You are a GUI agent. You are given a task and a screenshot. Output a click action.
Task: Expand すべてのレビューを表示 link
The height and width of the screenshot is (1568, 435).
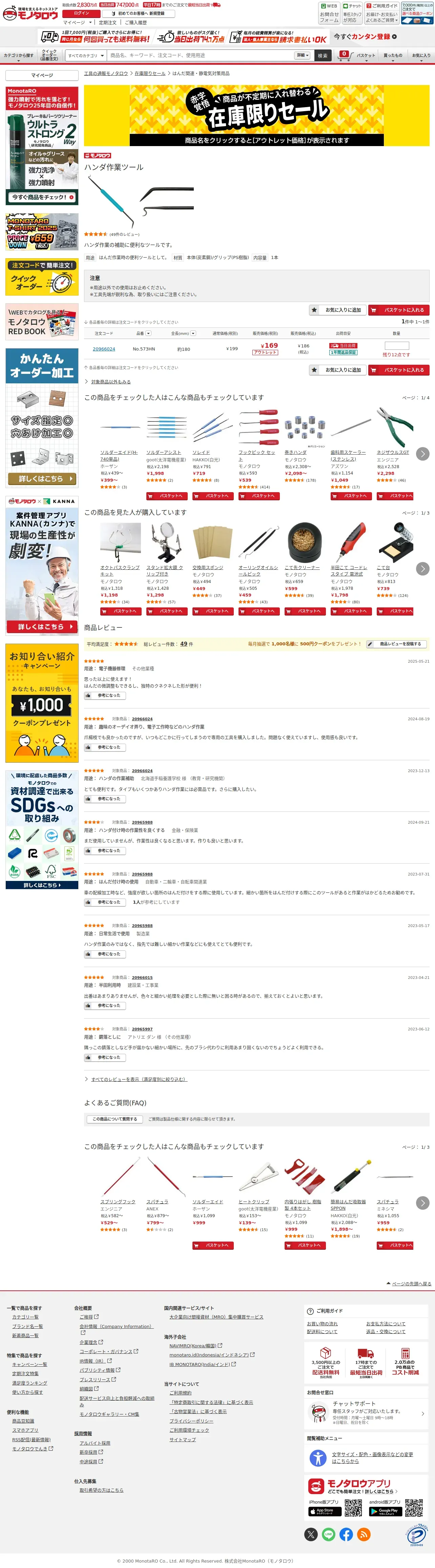tap(139, 1079)
